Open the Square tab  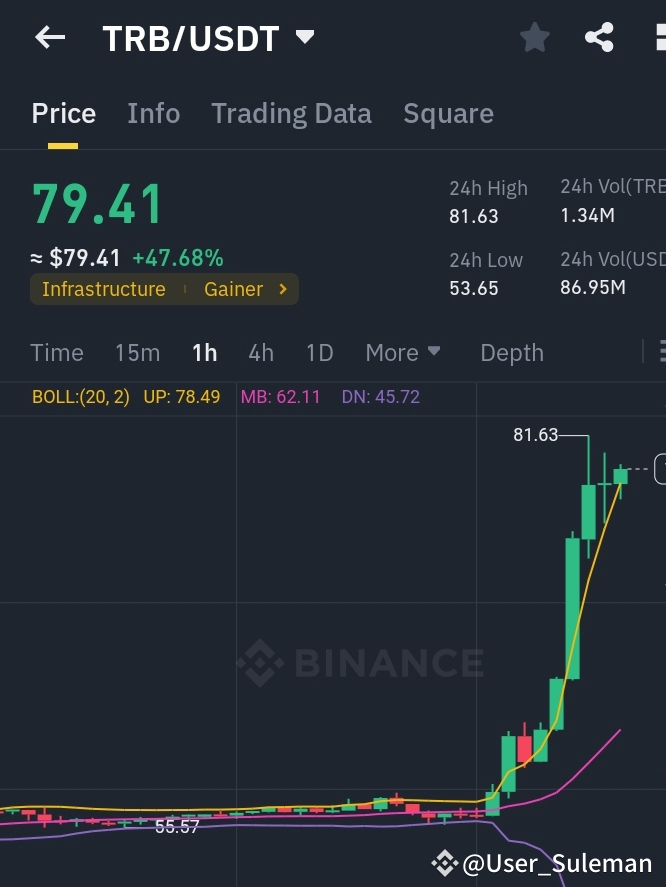coord(448,113)
